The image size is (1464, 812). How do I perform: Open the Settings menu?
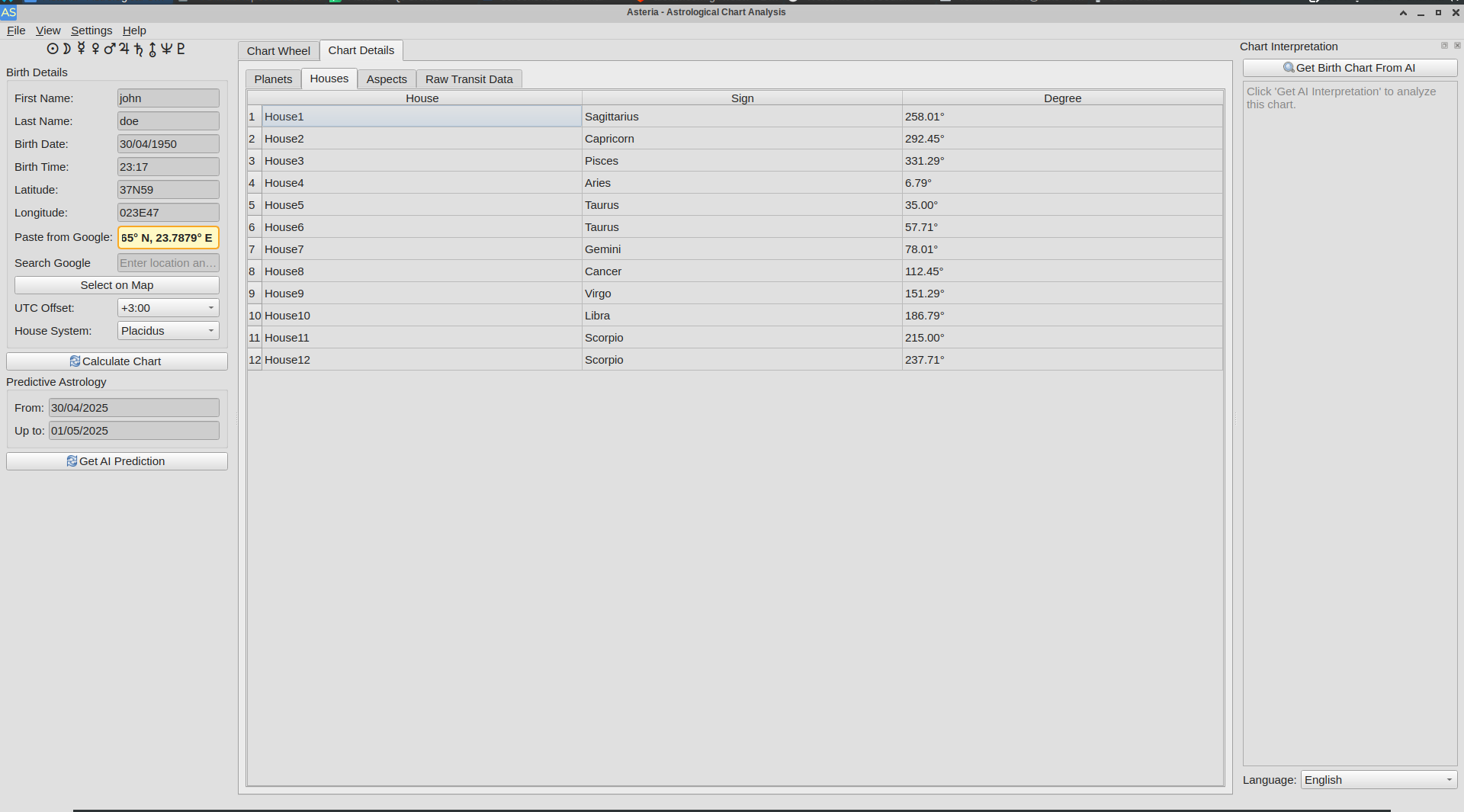[x=91, y=30]
